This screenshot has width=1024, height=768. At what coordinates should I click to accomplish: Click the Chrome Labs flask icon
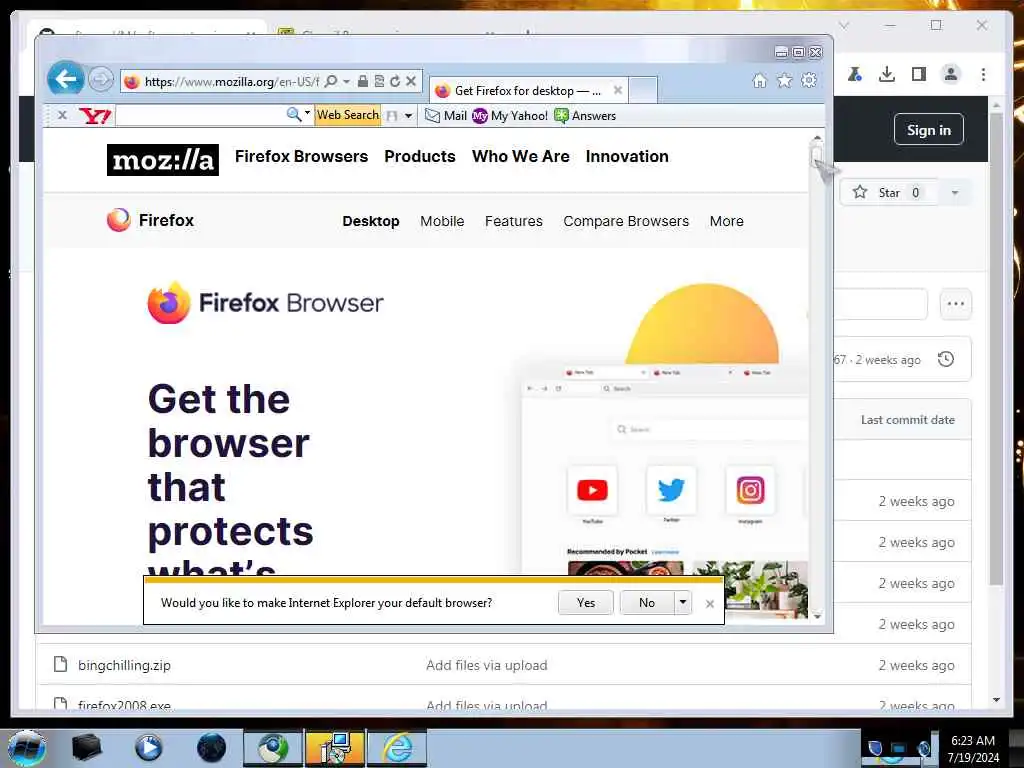pos(855,74)
